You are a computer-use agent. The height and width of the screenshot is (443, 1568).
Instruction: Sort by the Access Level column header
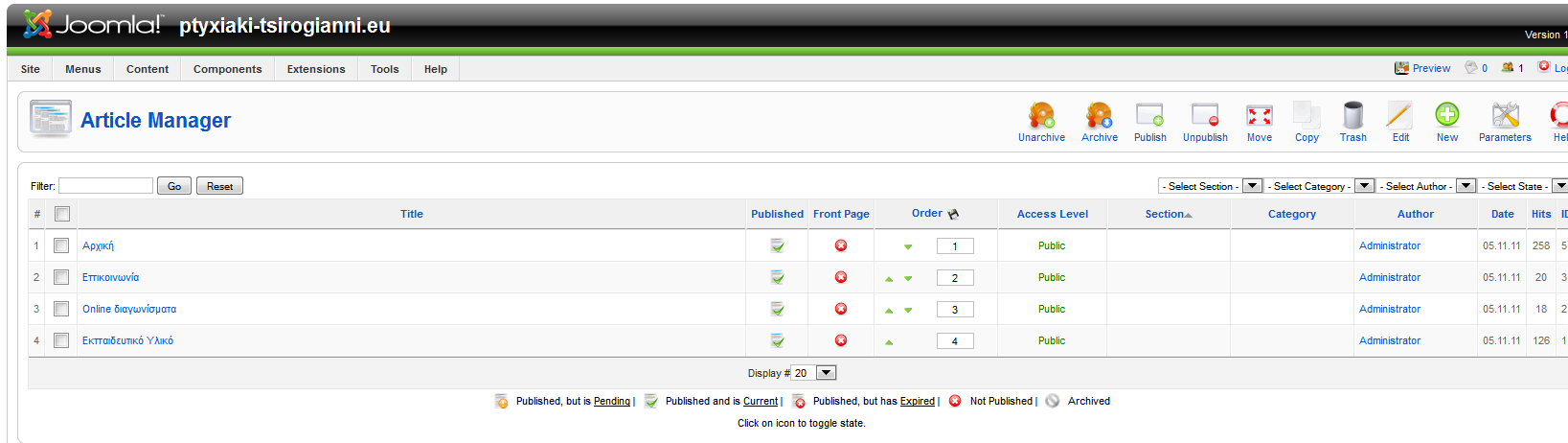(1053, 214)
